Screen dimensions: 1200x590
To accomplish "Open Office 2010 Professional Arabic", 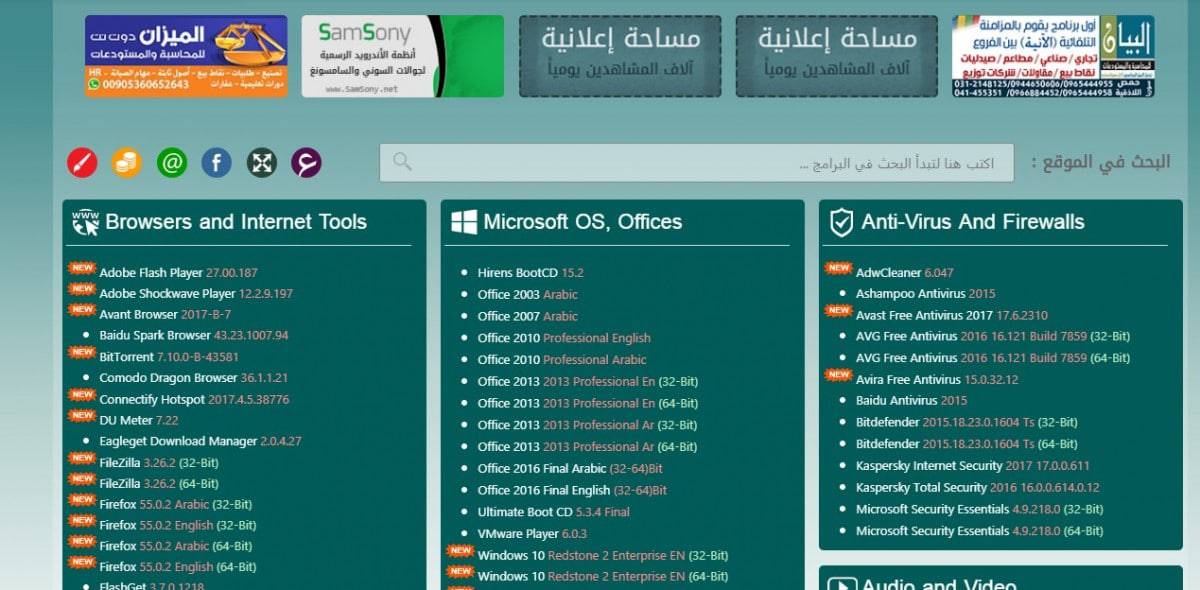I will click(x=562, y=360).
